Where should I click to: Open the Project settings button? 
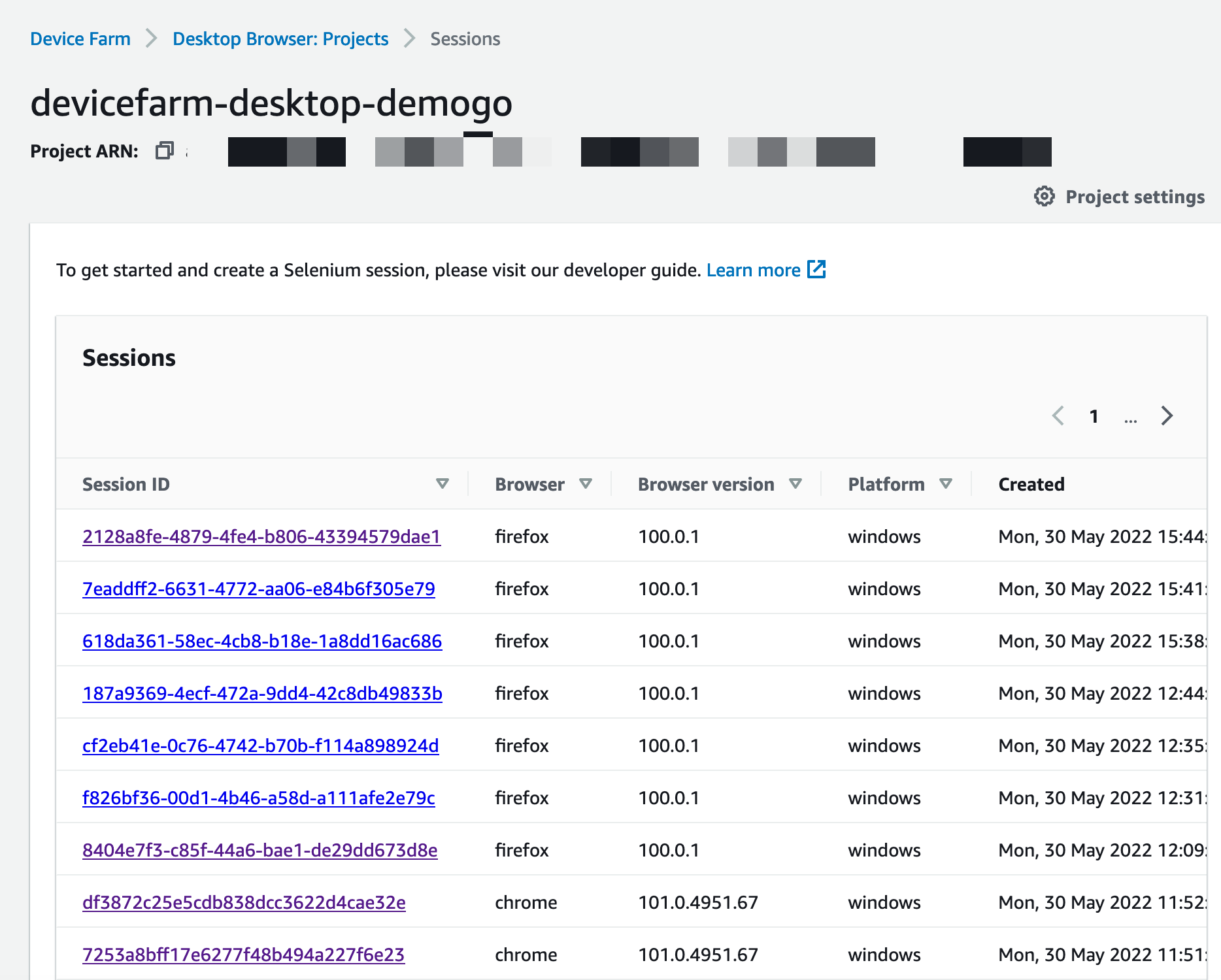(1120, 197)
